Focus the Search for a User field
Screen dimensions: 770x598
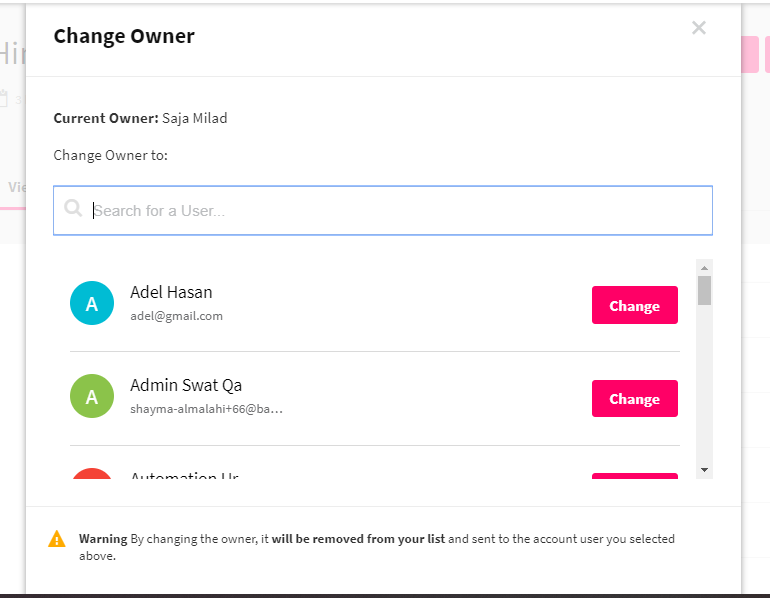click(x=383, y=210)
